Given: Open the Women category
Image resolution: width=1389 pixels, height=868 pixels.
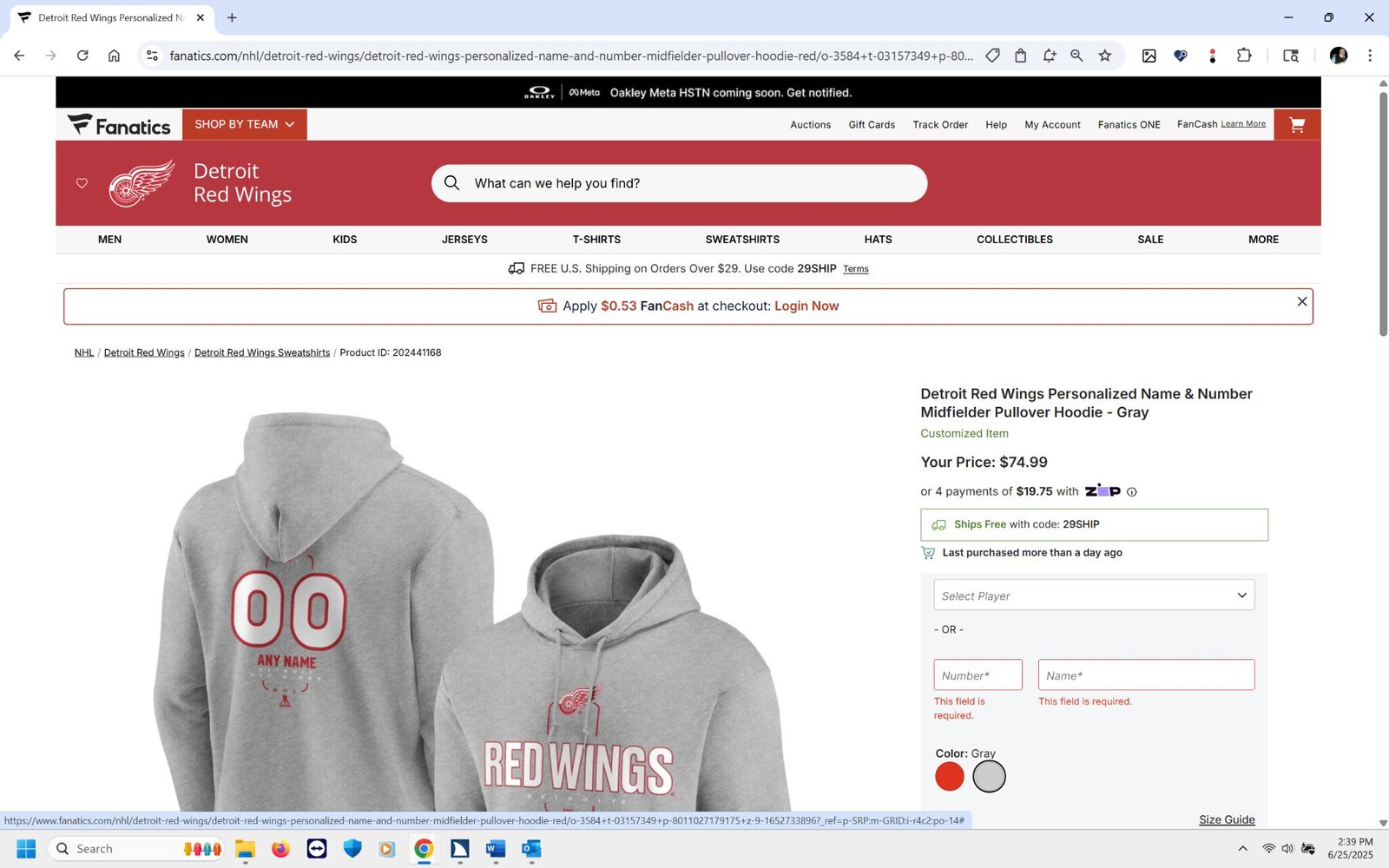Looking at the screenshot, I should [x=227, y=240].
